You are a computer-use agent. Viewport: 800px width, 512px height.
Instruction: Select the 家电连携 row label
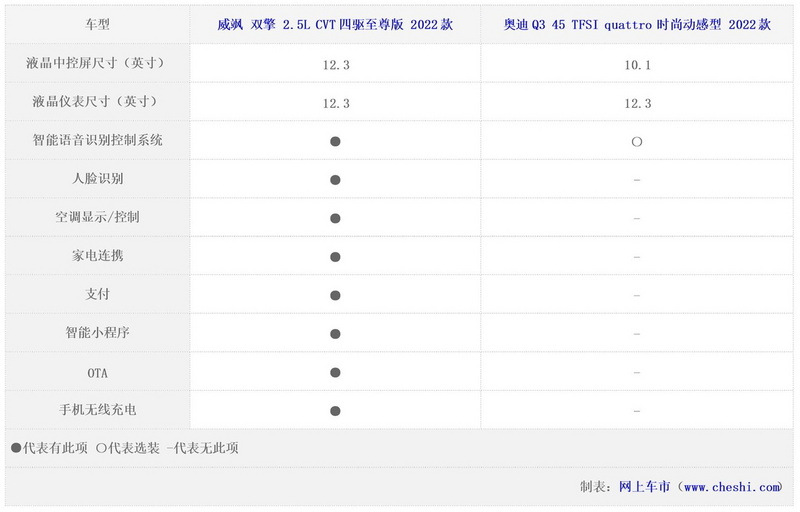pos(97,255)
